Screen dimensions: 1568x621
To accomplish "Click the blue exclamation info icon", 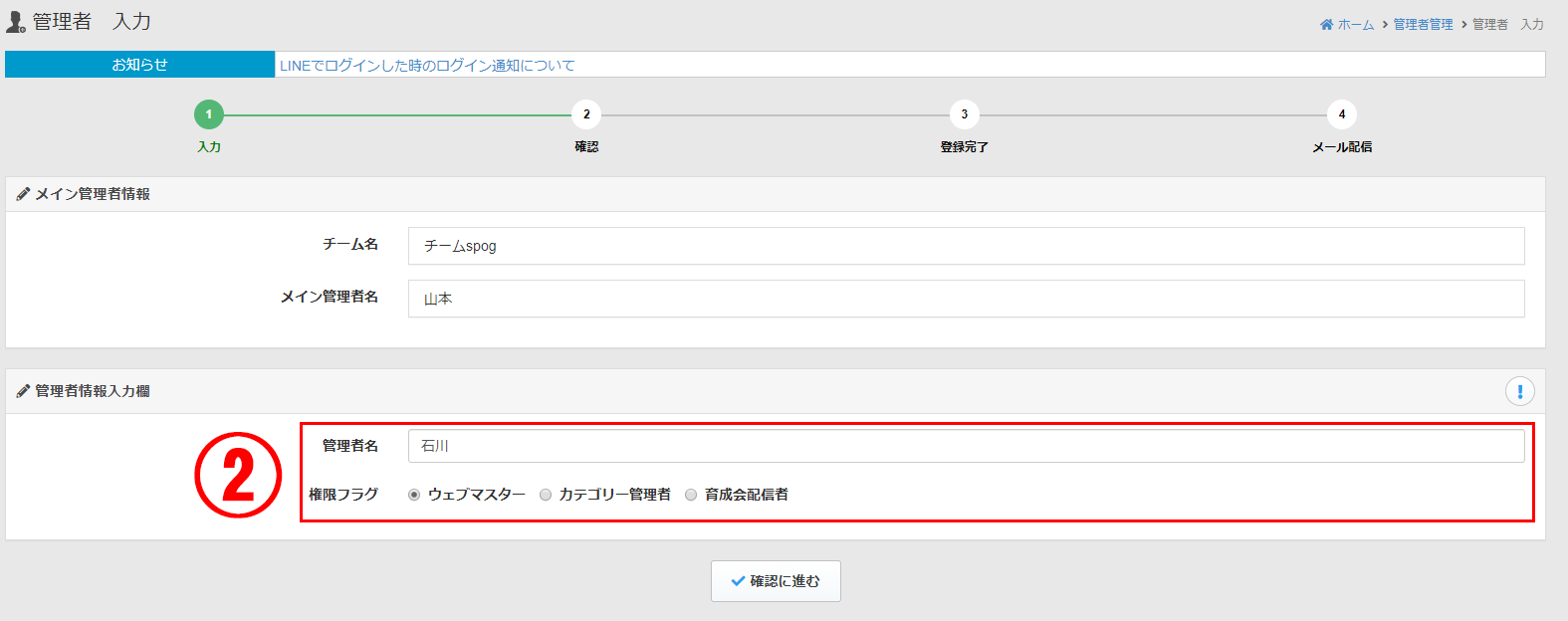I will [x=1519, y=391].
